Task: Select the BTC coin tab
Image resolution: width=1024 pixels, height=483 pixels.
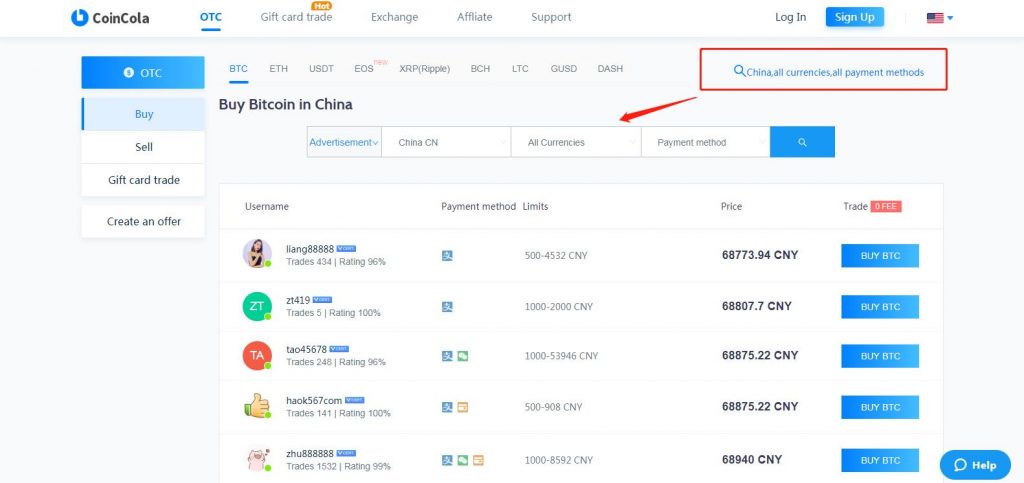Action: pyautogui.click(x=238, y=69)
